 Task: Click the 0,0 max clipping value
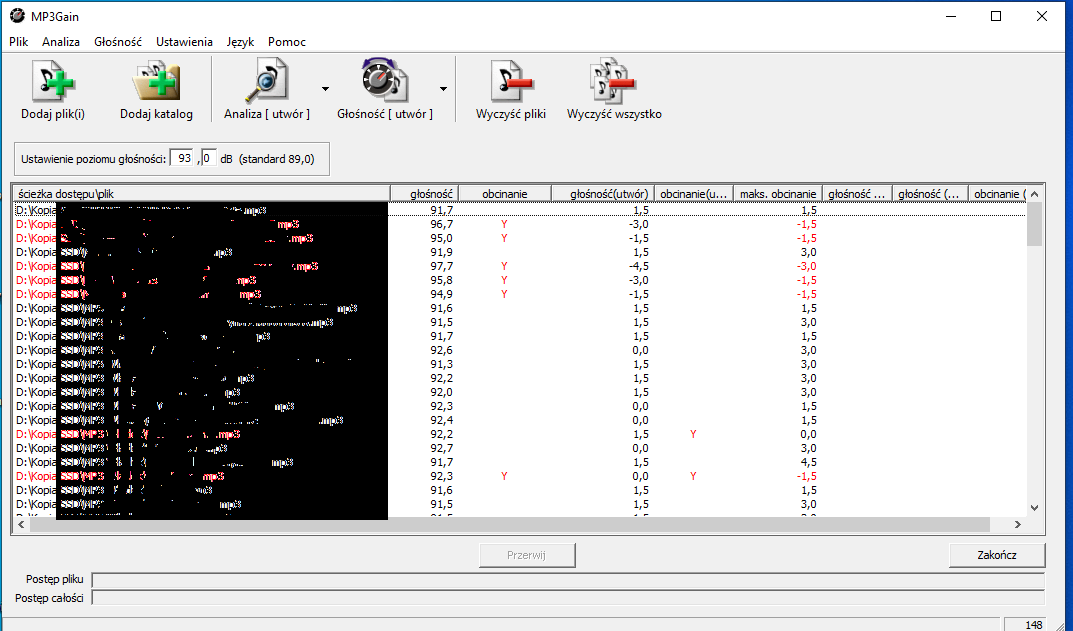pyautogui.click(x=808, y=435)
